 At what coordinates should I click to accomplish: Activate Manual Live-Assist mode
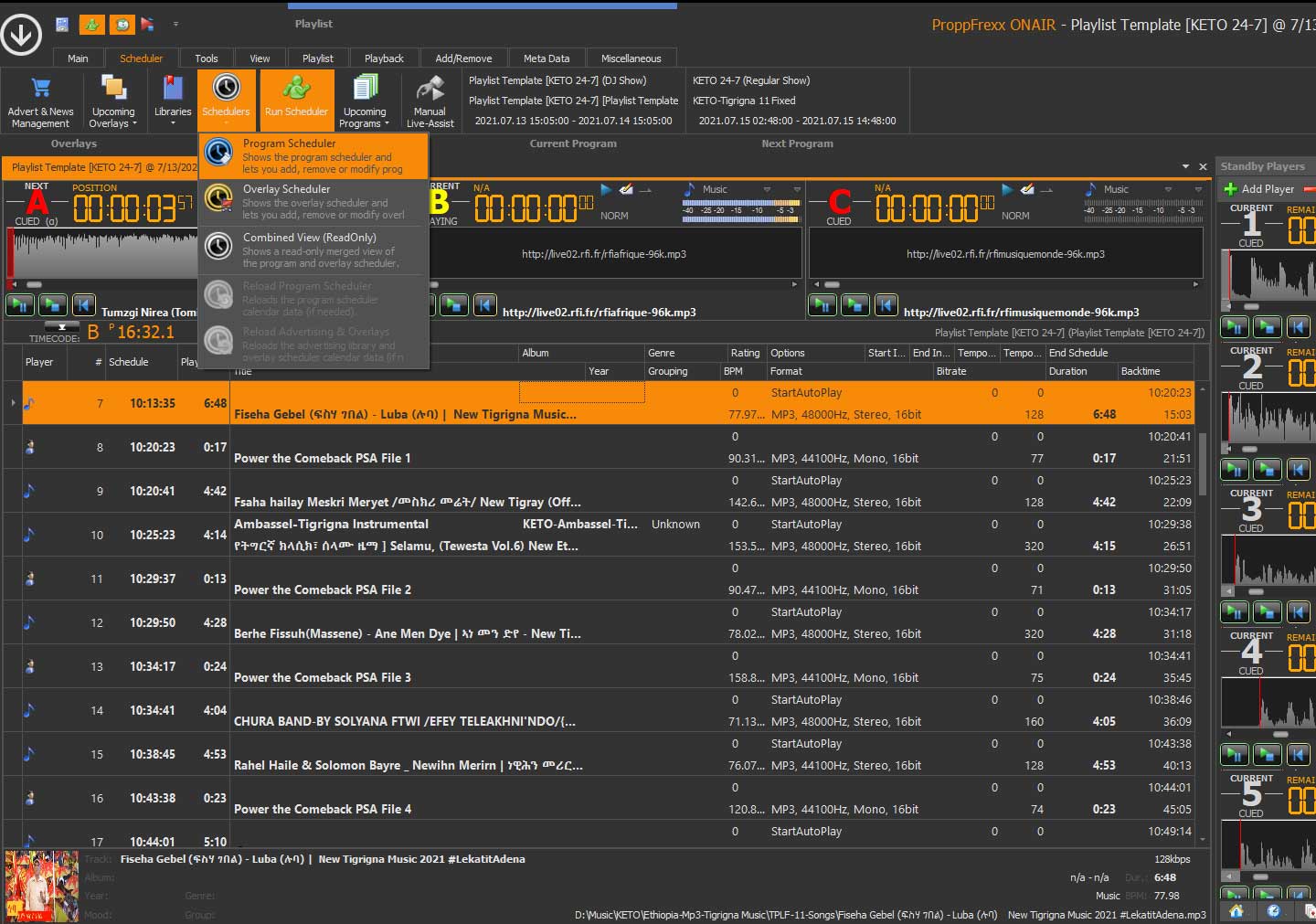point(430,101)
